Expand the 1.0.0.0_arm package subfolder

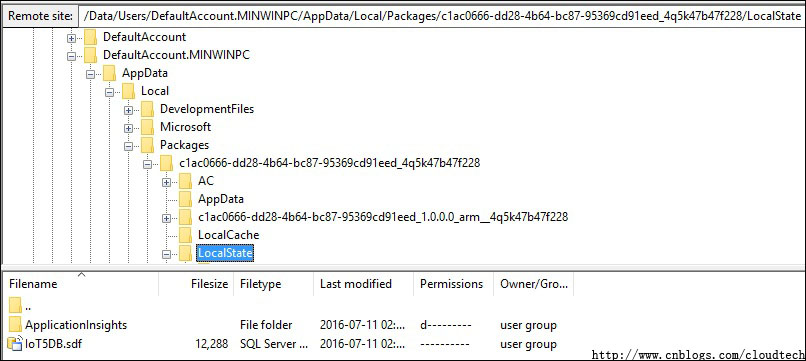(166, 218)
